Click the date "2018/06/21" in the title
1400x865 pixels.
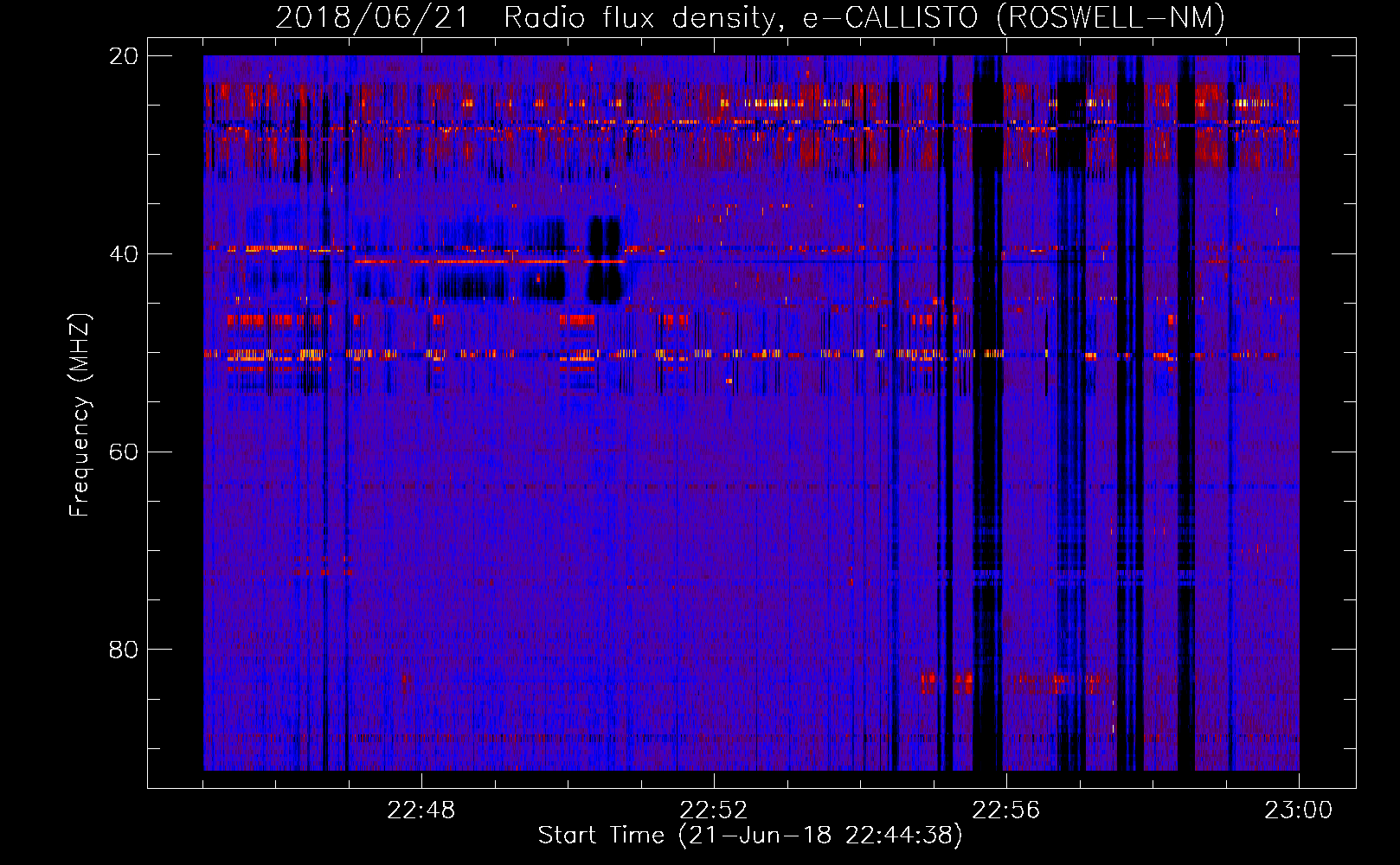372,17
